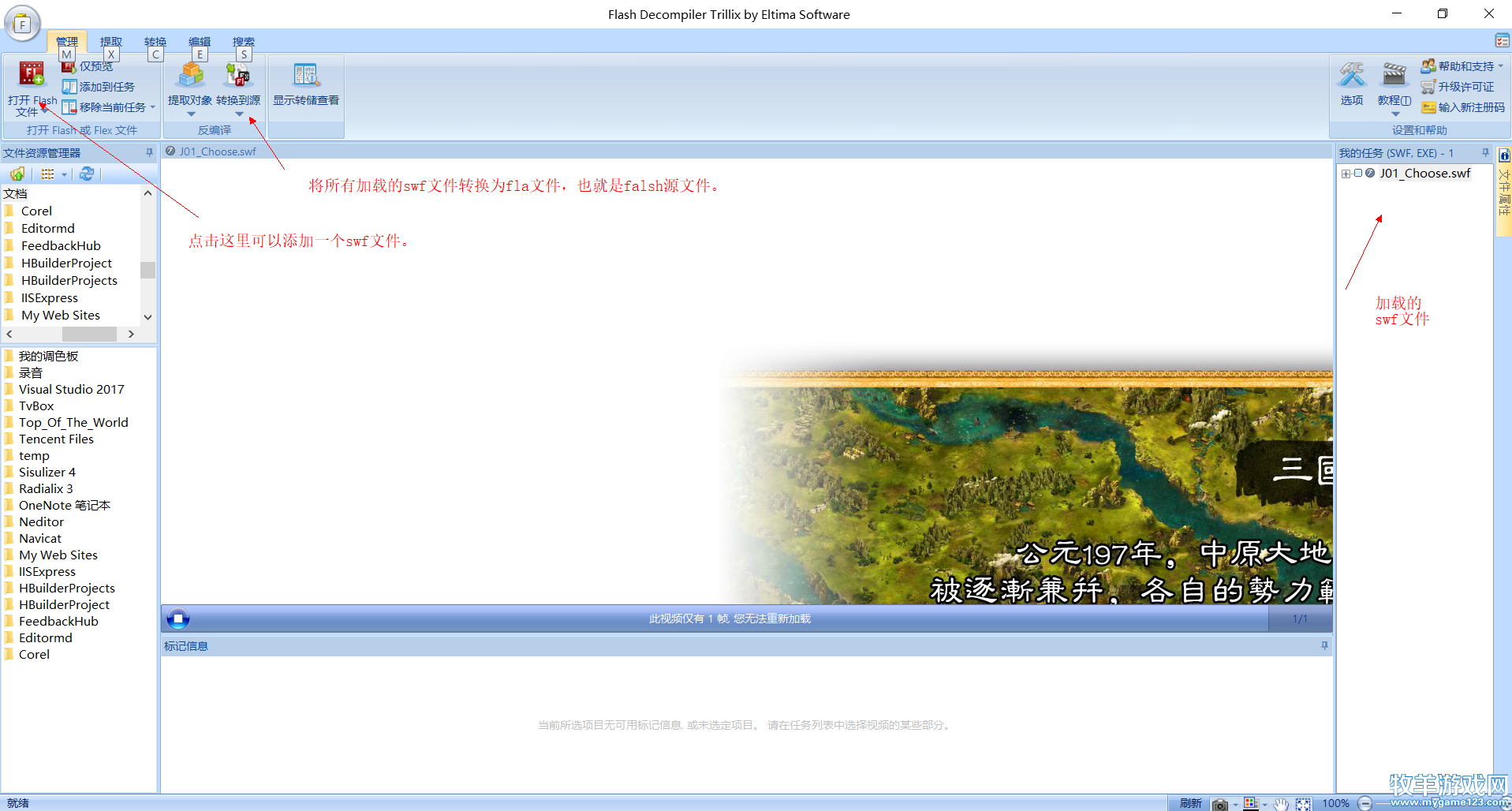Switch to the 转换 ribbon tab
Viewport: 1512px width, 811px height.
[155, 42]
